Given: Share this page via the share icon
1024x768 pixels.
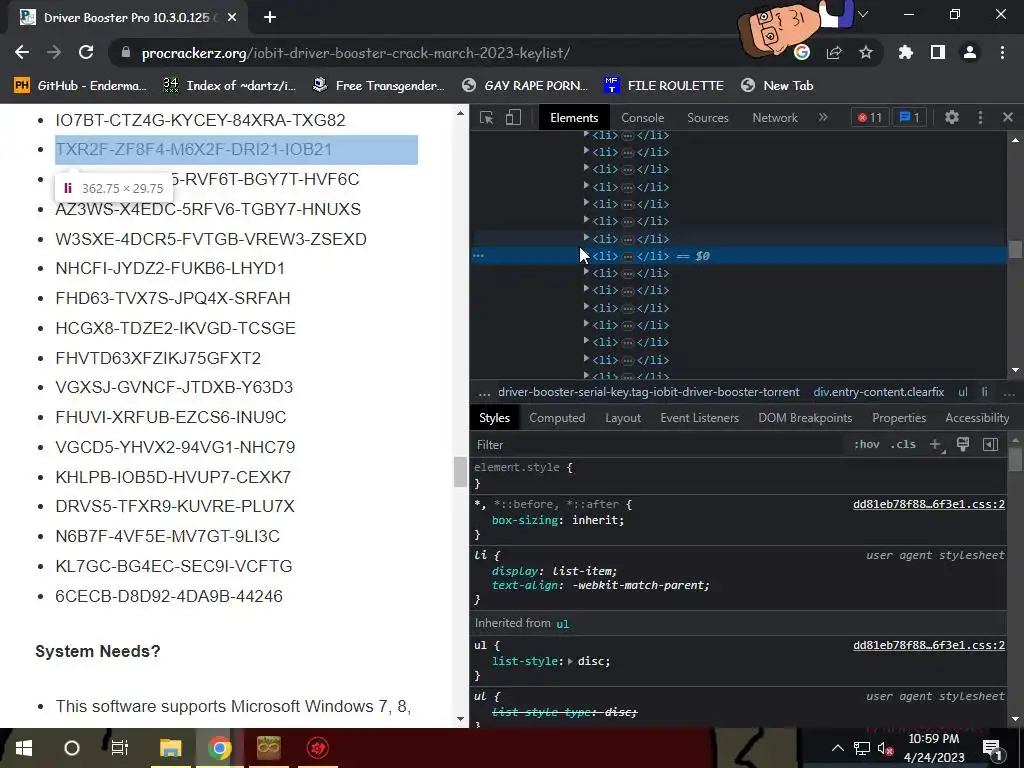Looking at the screenshot, I should point(834,52).
